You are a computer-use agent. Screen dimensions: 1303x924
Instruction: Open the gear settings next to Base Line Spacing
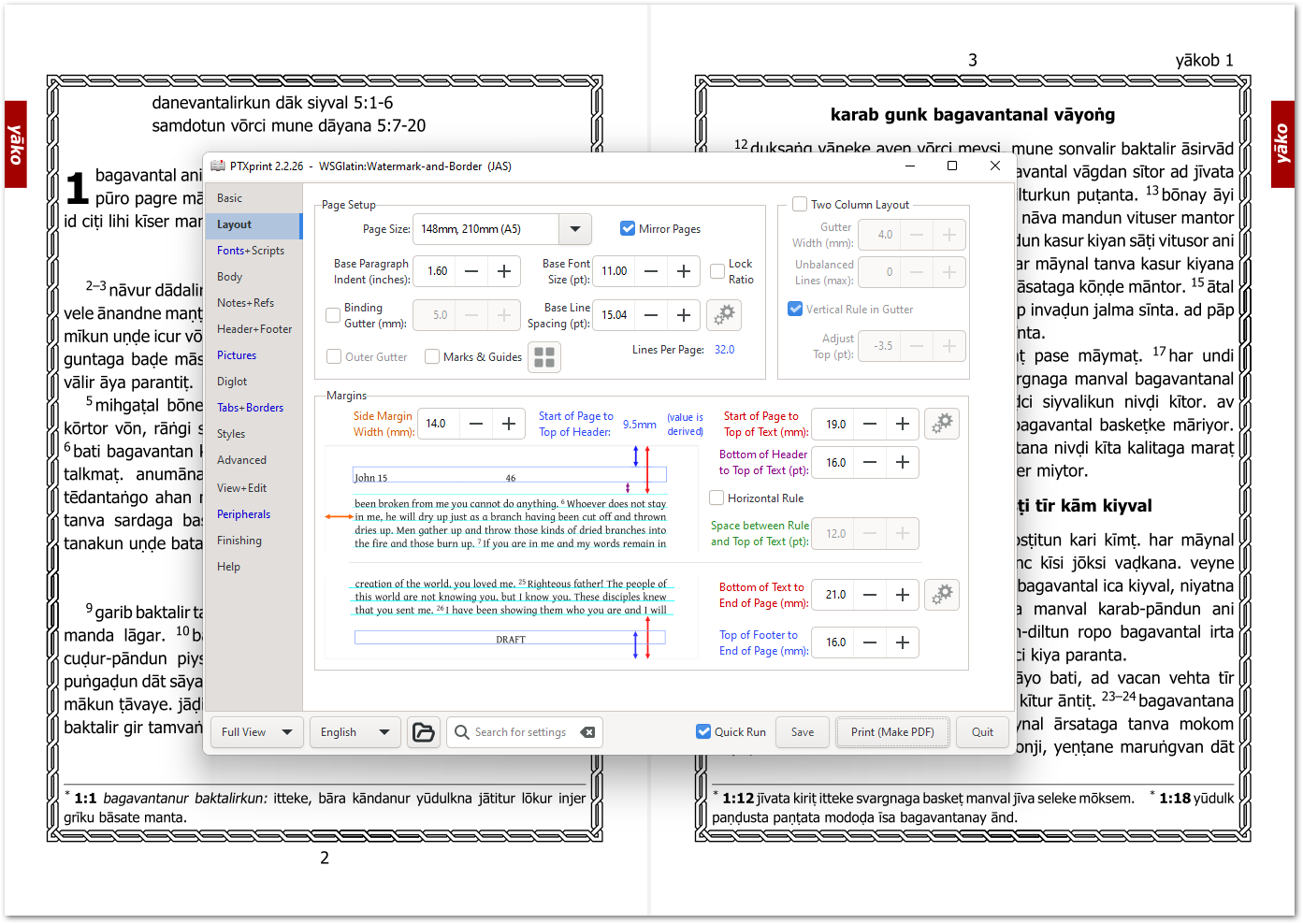click(723, 315)
